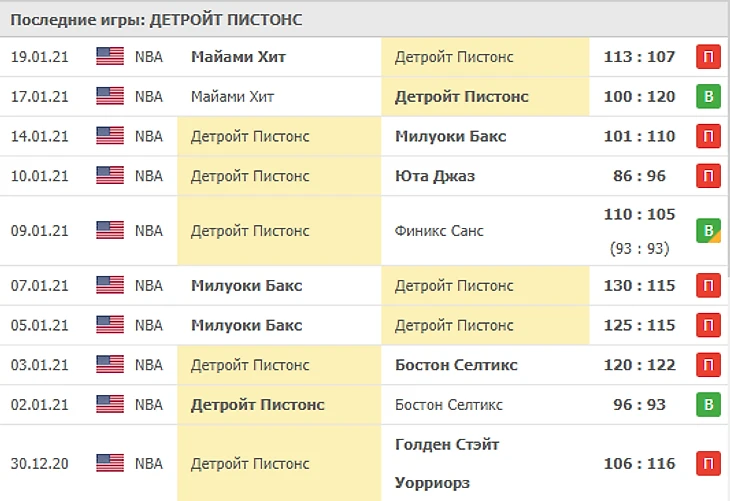730x501 pixels.
Task: Click the win badge for the 09.01.21 Phoenix game
Action: [x=708, y=230]
